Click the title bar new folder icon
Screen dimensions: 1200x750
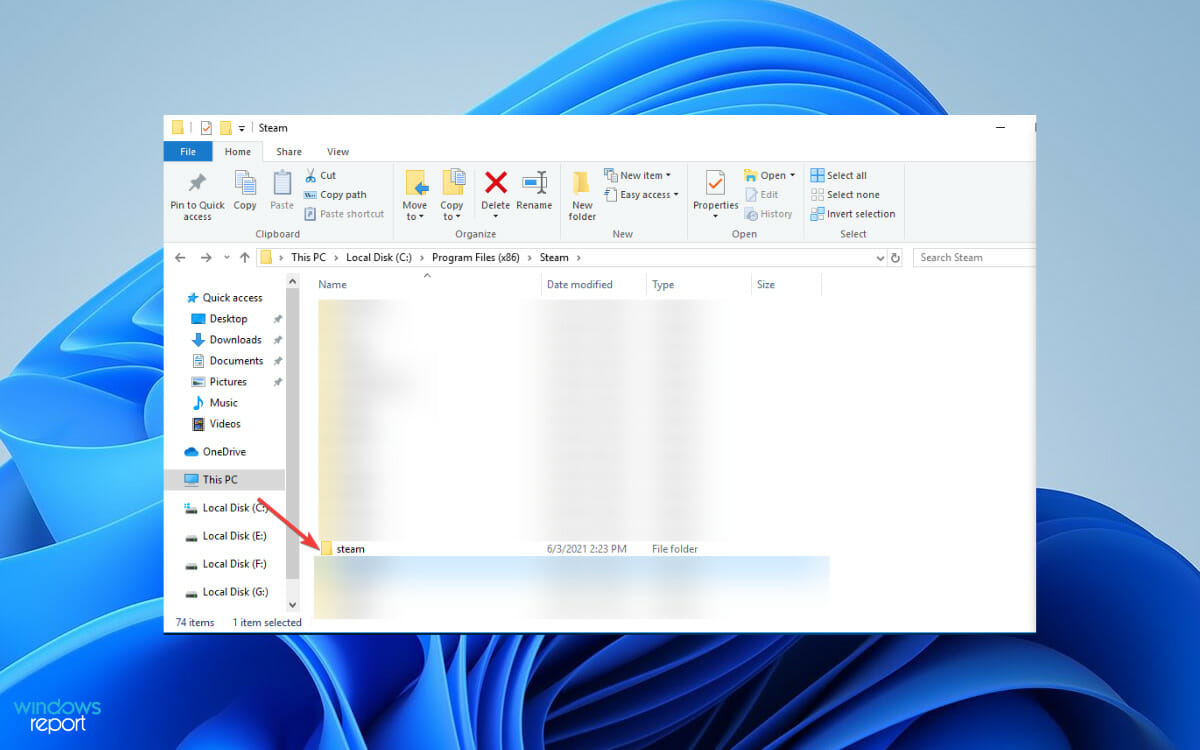coord(225,127)
